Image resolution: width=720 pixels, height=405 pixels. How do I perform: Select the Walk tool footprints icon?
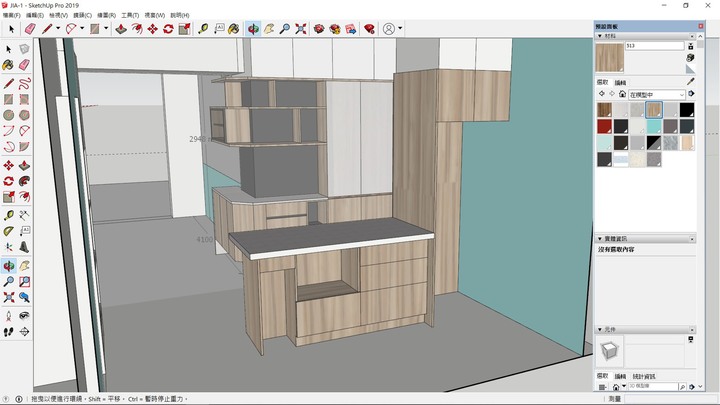[x=8, y=332]
